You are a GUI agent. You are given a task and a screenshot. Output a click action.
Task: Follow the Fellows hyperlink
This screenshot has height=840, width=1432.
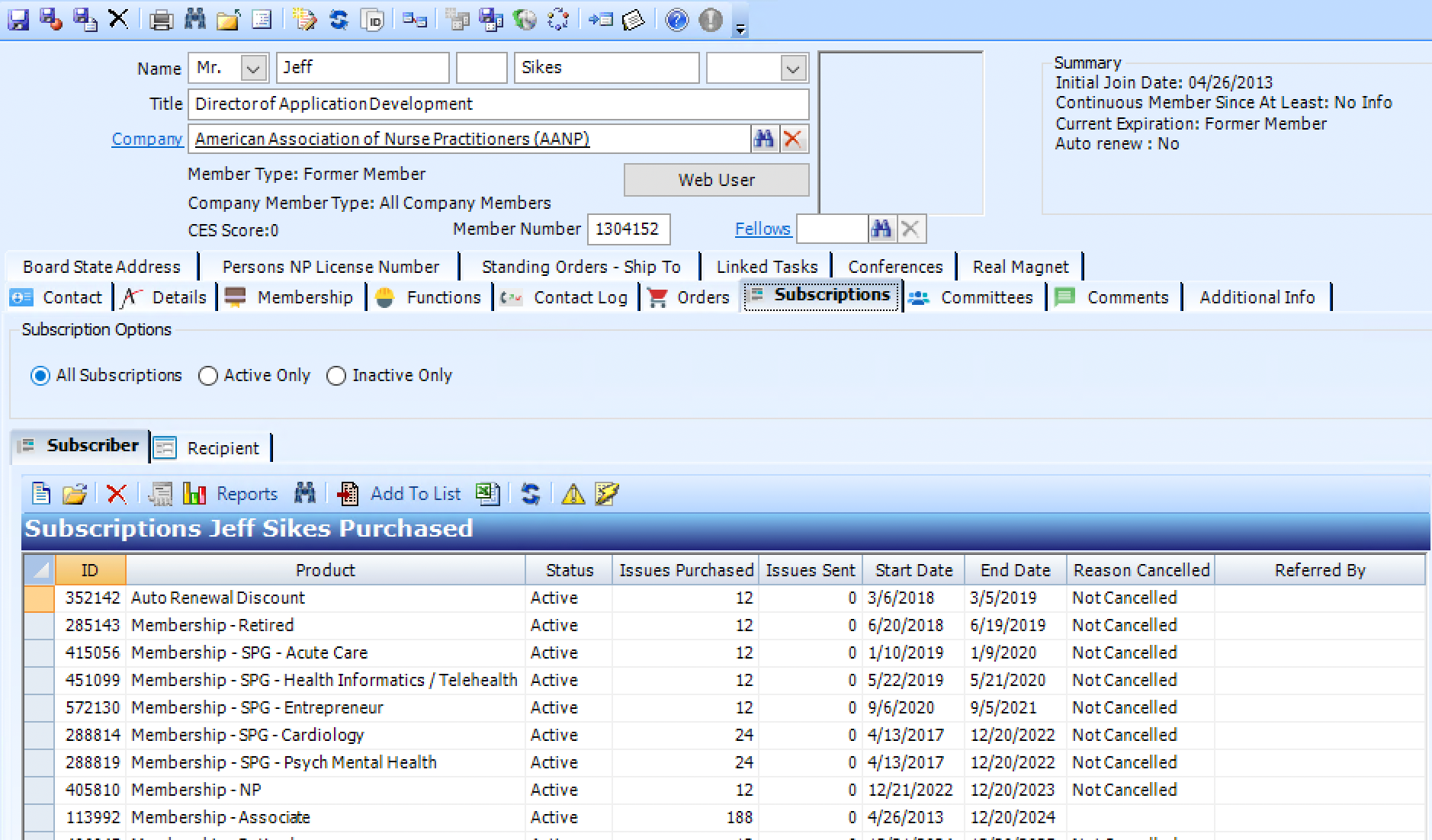point(762,229)
